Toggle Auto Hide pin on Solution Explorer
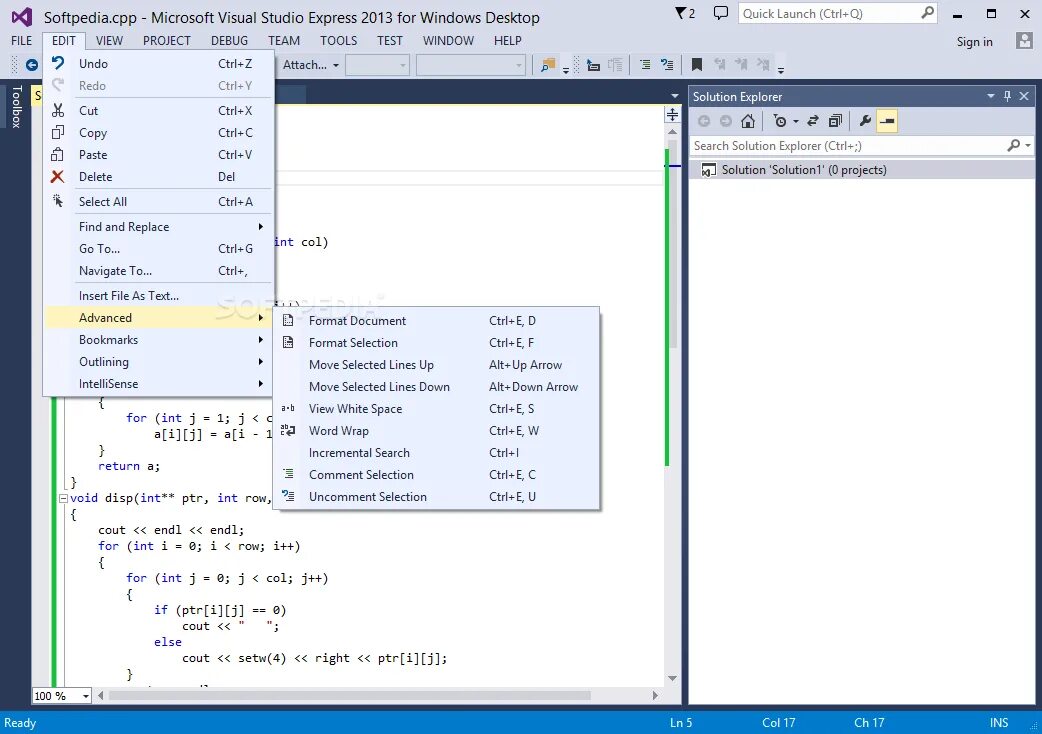Image resolution: width=1042 pixels, height=734 pixels. pos(1007,96)
